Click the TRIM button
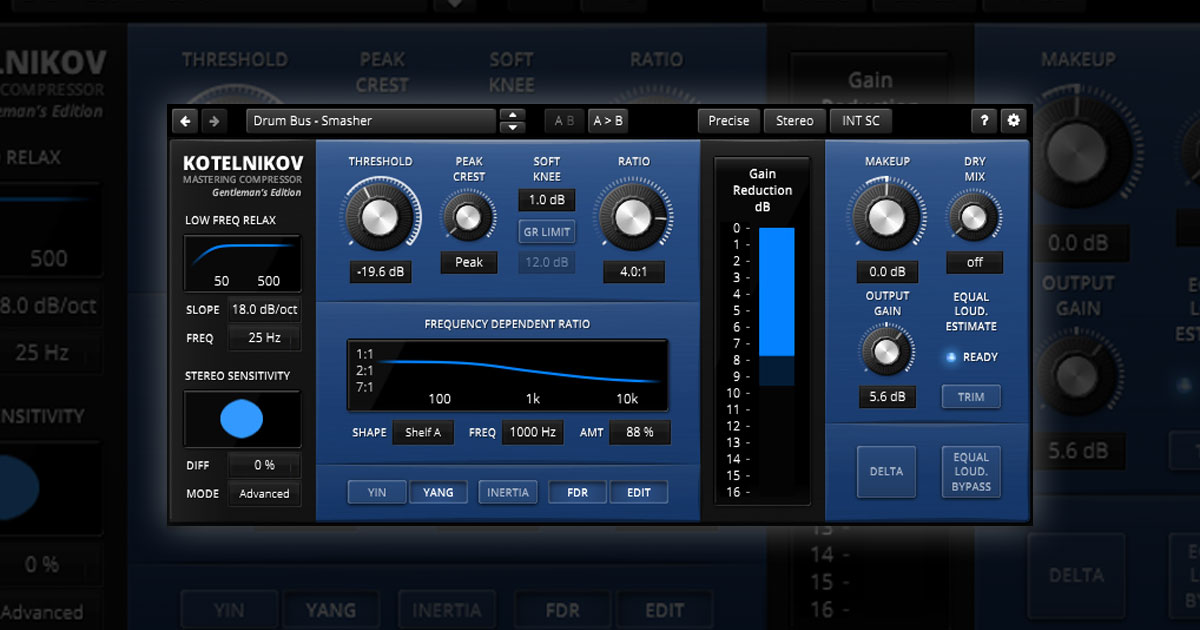 [971, 397]
